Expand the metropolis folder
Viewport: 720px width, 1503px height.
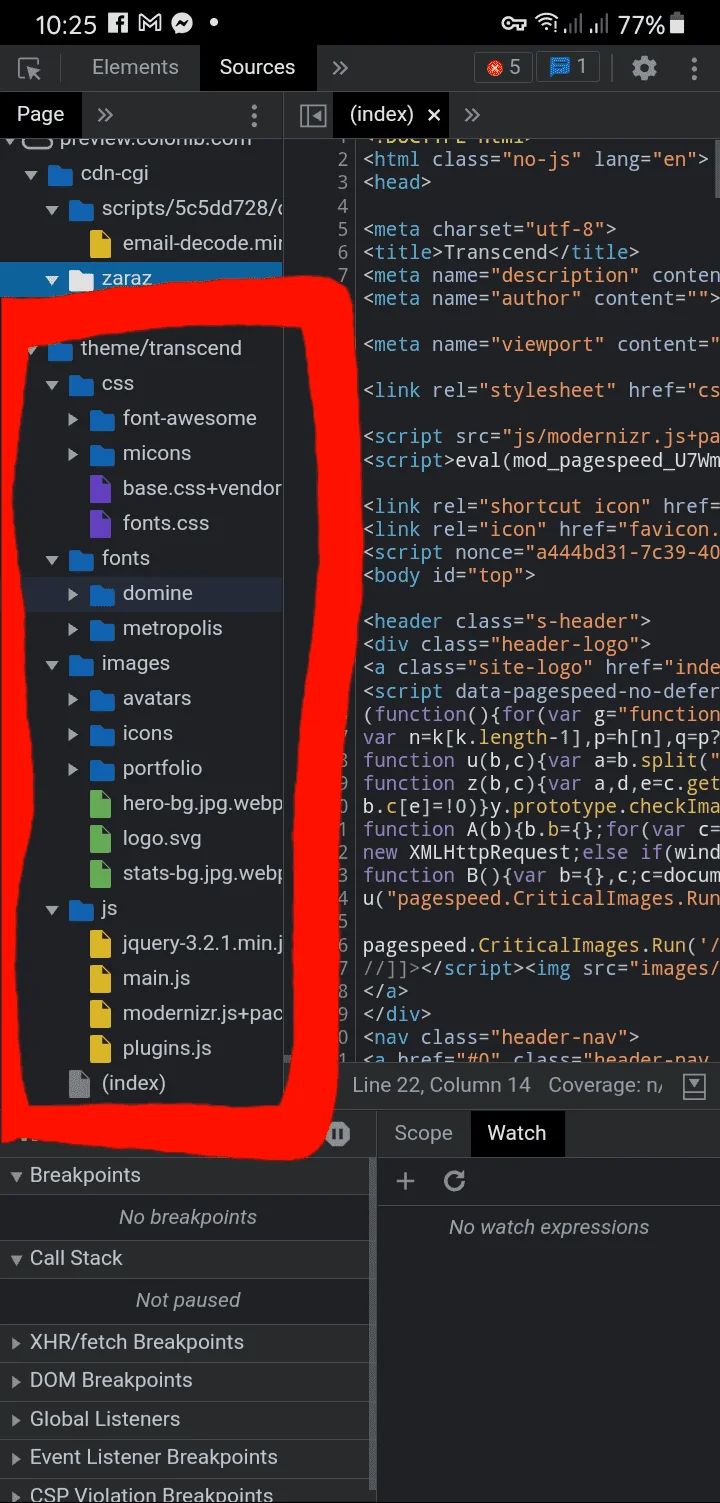(73, 630)
